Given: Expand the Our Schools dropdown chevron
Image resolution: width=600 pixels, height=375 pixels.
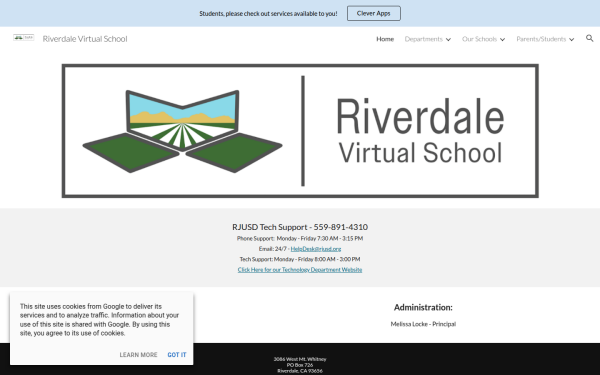Looking at the screenshot, I should click(502, 39).
